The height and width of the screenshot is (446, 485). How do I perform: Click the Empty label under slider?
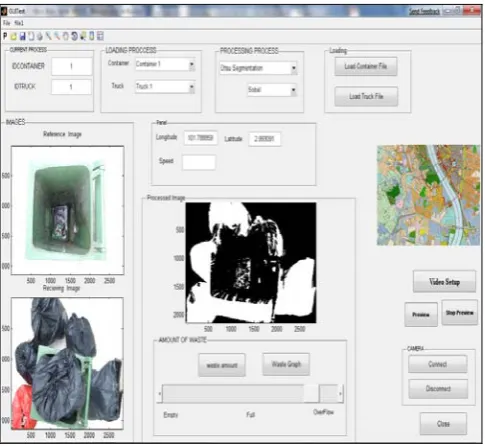171,415
